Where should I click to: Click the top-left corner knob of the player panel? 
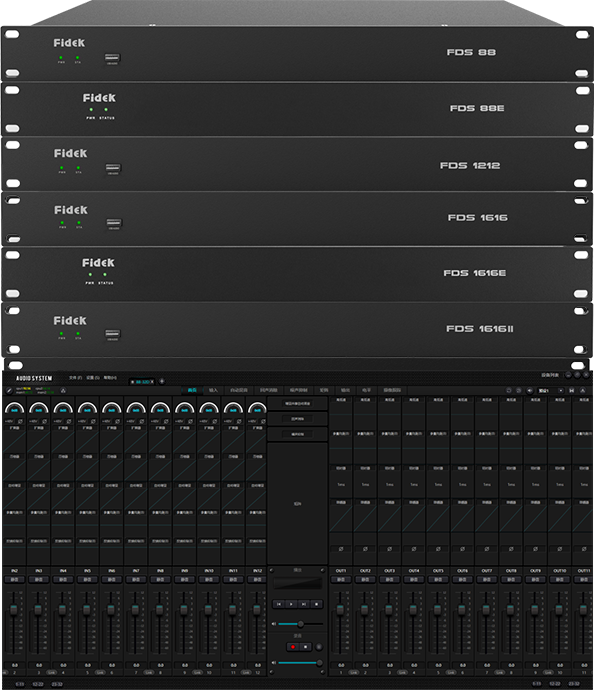[x=271, y=570]
